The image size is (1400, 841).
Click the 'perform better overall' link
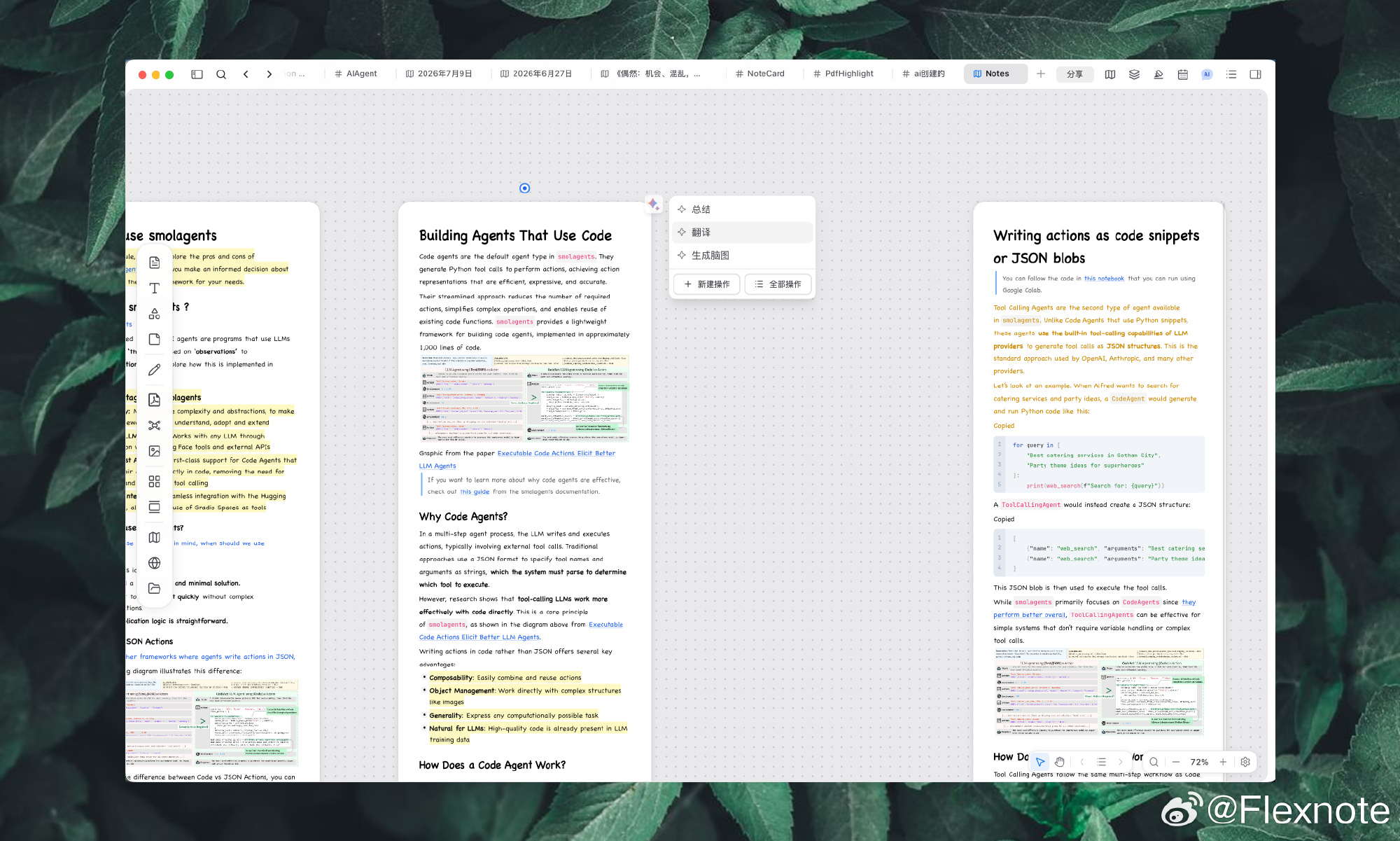pos(1029,615)
